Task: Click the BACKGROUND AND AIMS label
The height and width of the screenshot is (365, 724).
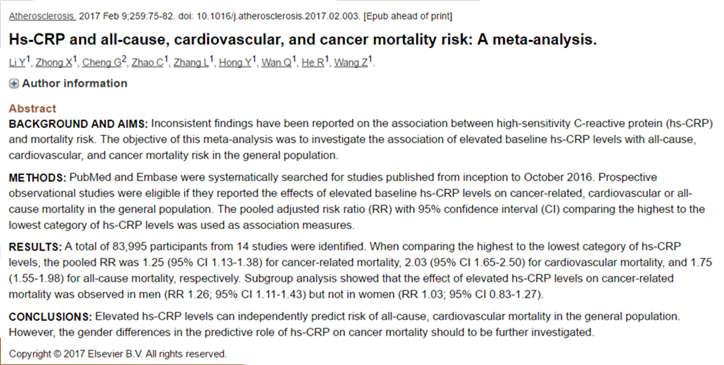Action: pos(78,124)
